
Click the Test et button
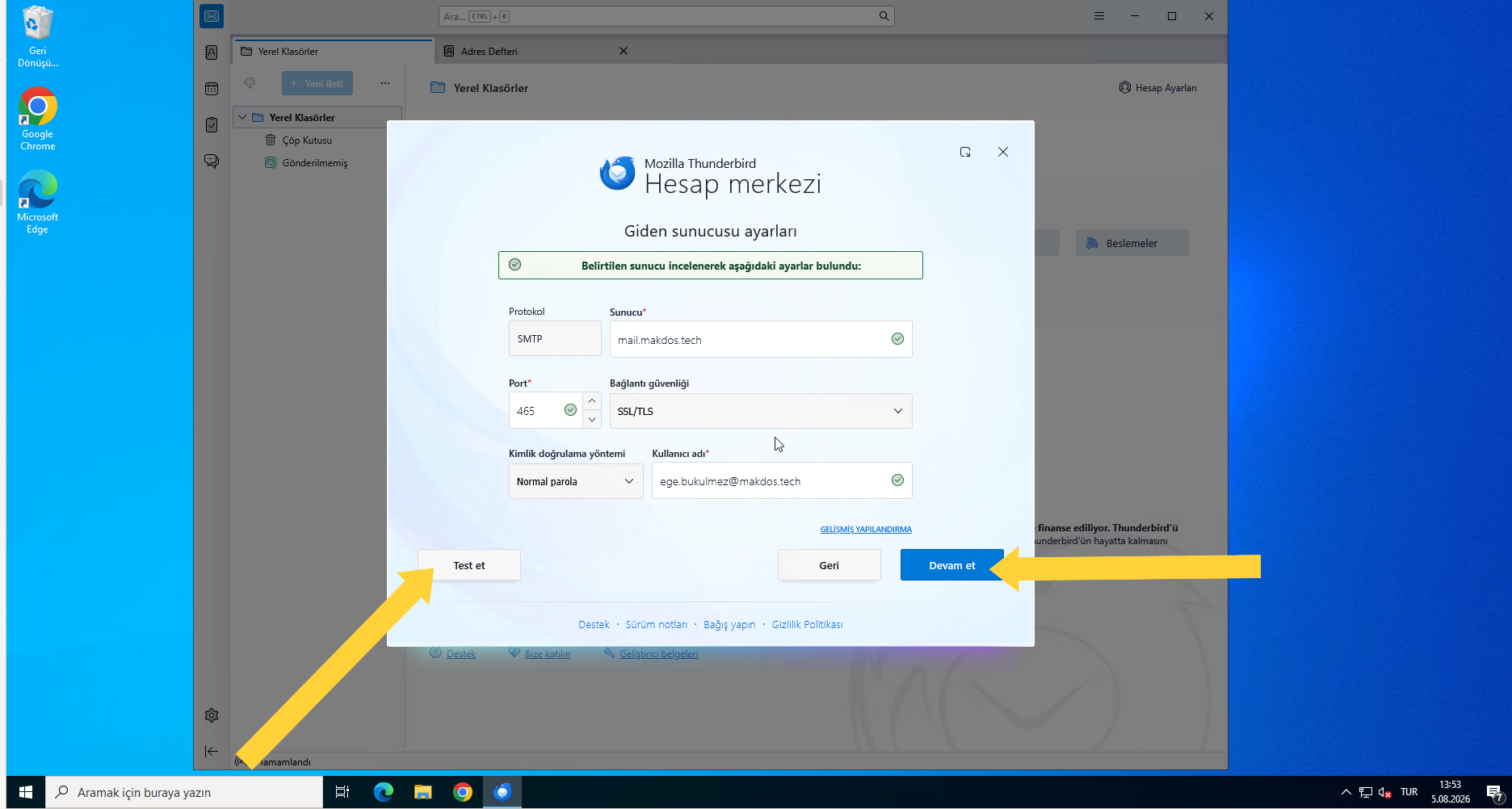click(x=469, y=565)
